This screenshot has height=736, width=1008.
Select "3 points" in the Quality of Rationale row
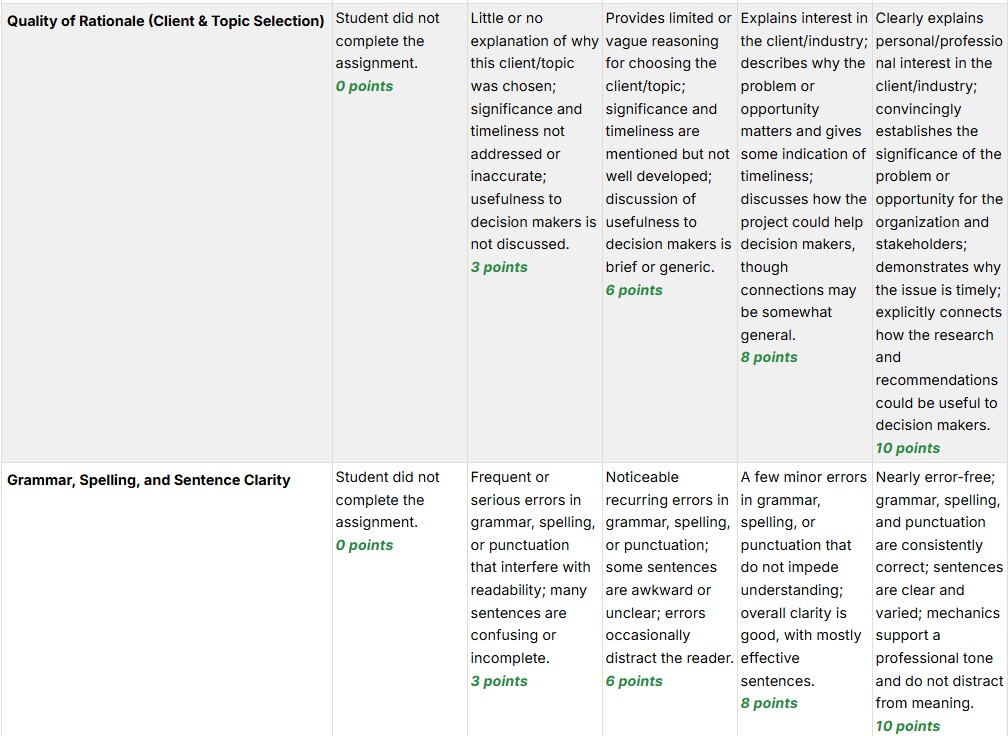[499, 267]
